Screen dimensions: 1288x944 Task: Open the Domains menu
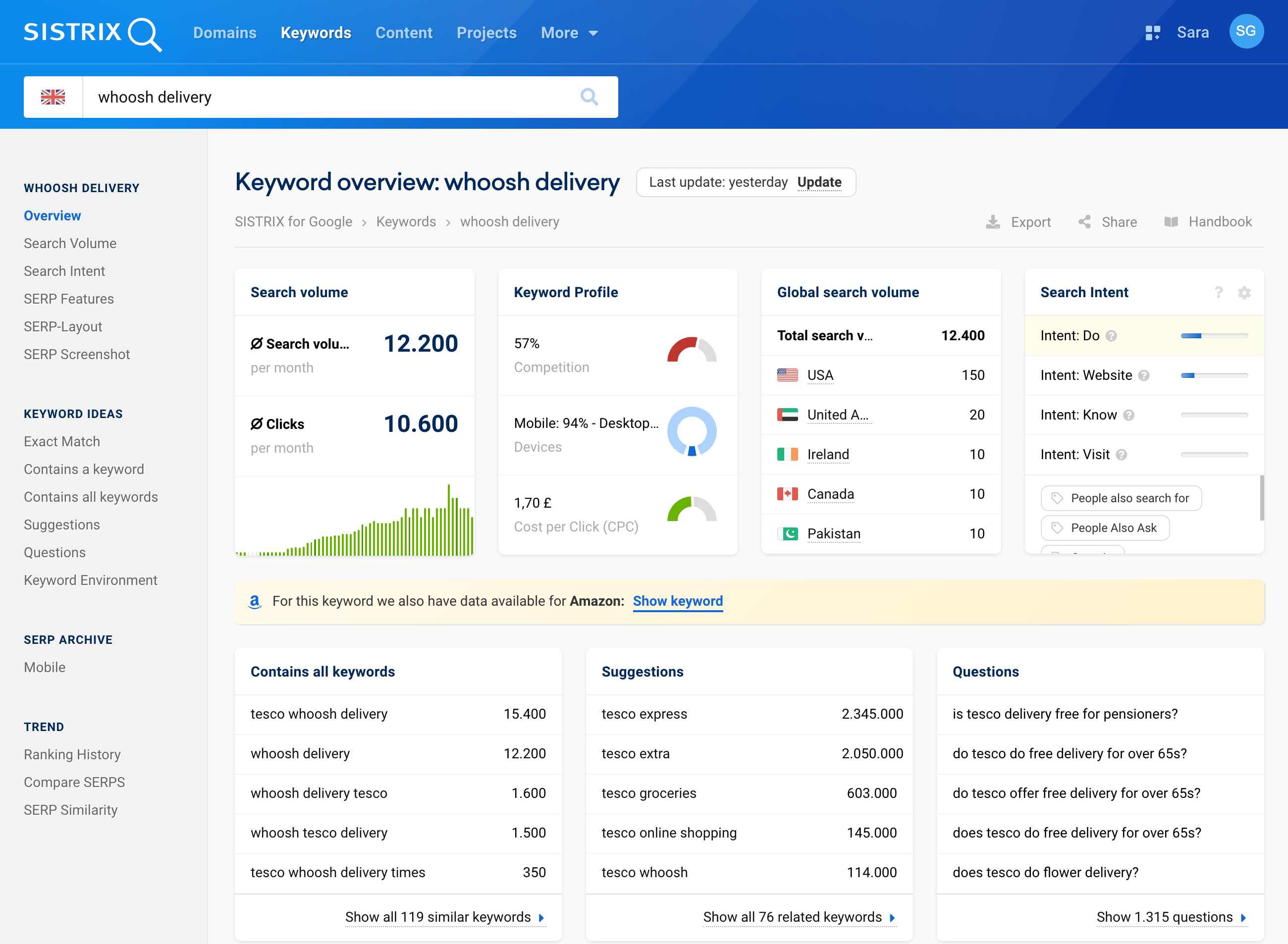224,33
